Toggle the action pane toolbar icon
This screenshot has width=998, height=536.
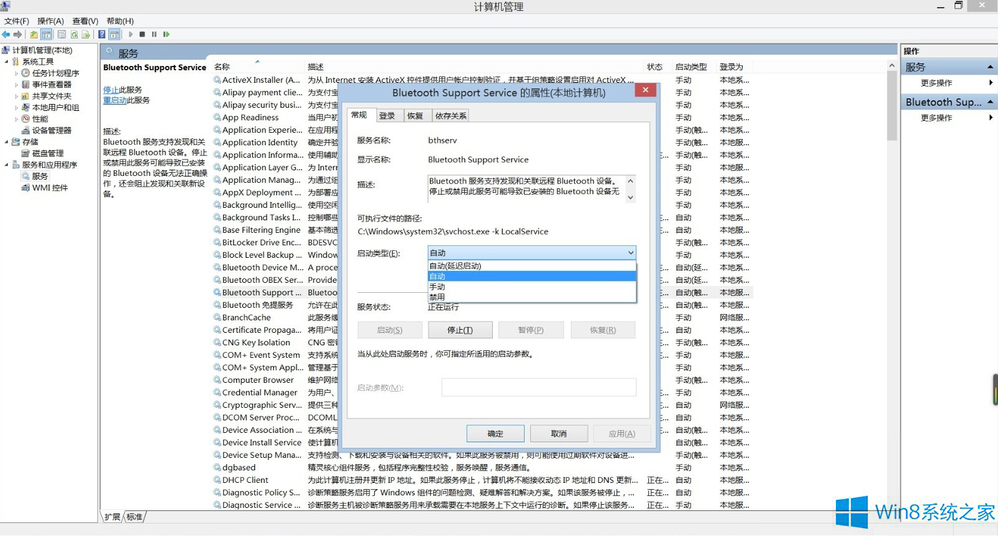(x=114, y=34)
